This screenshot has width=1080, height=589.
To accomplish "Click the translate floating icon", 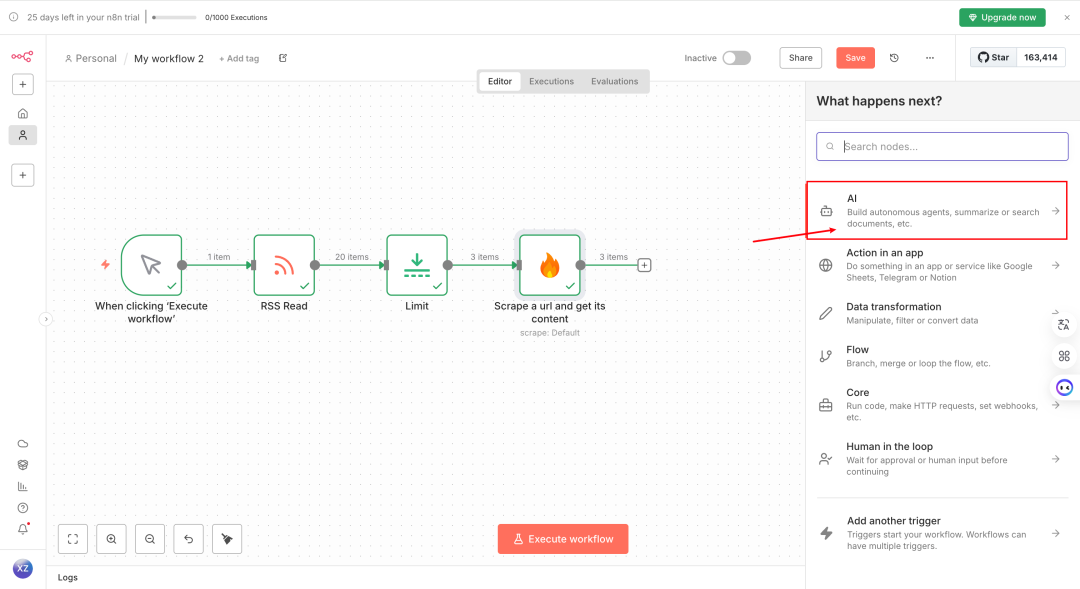I will pyautogui.click(x=1064, y=324).
